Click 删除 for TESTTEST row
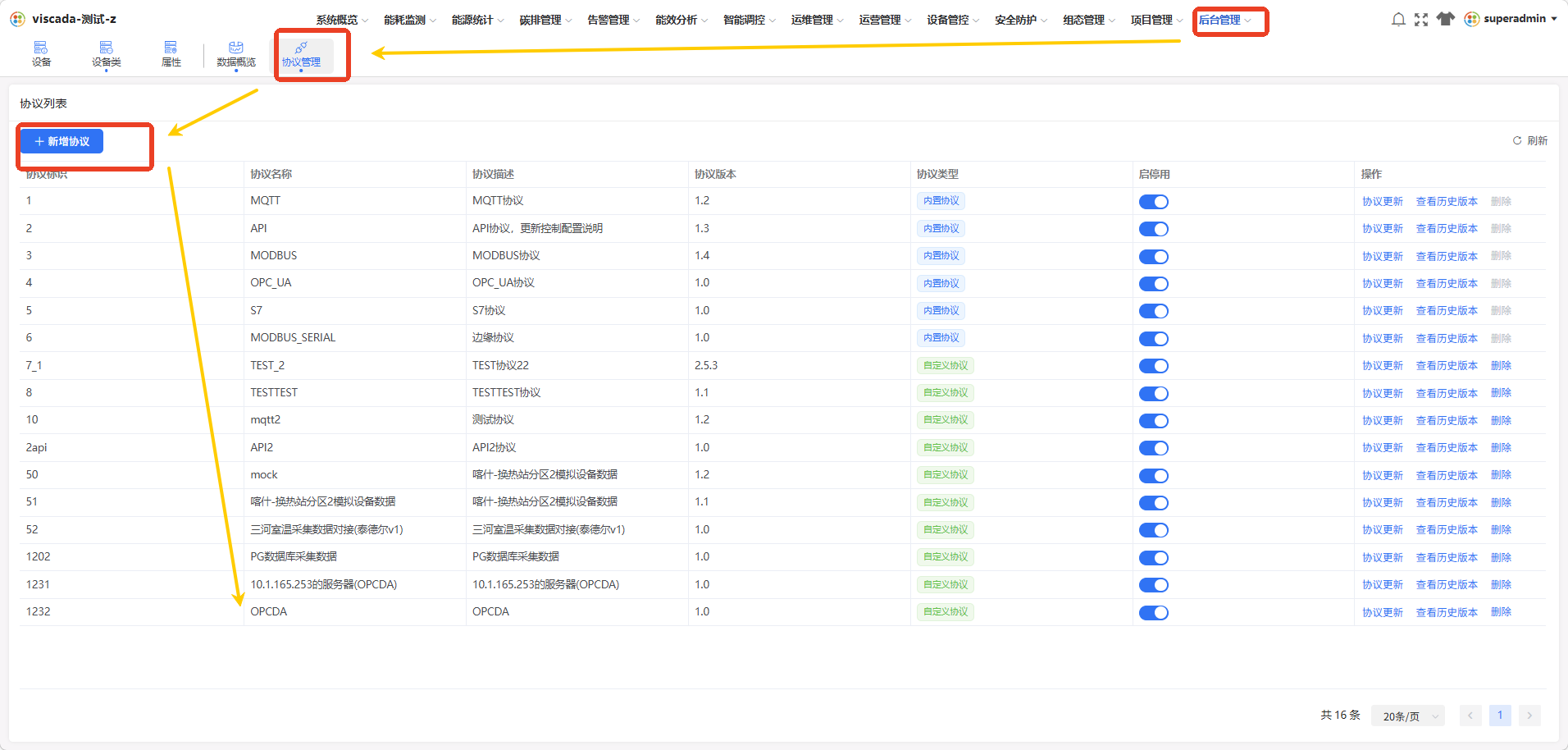 [x=1501, y=393]
